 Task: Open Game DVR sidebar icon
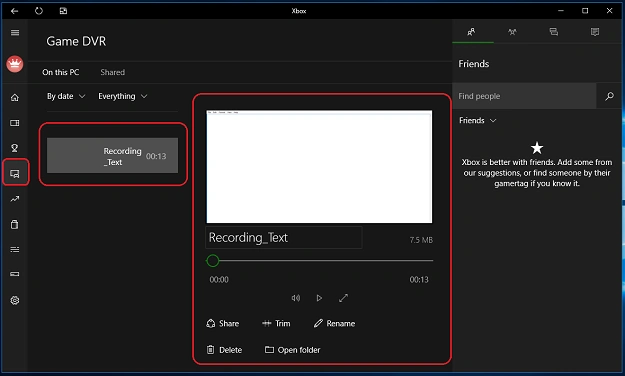(x=15, y=174)
